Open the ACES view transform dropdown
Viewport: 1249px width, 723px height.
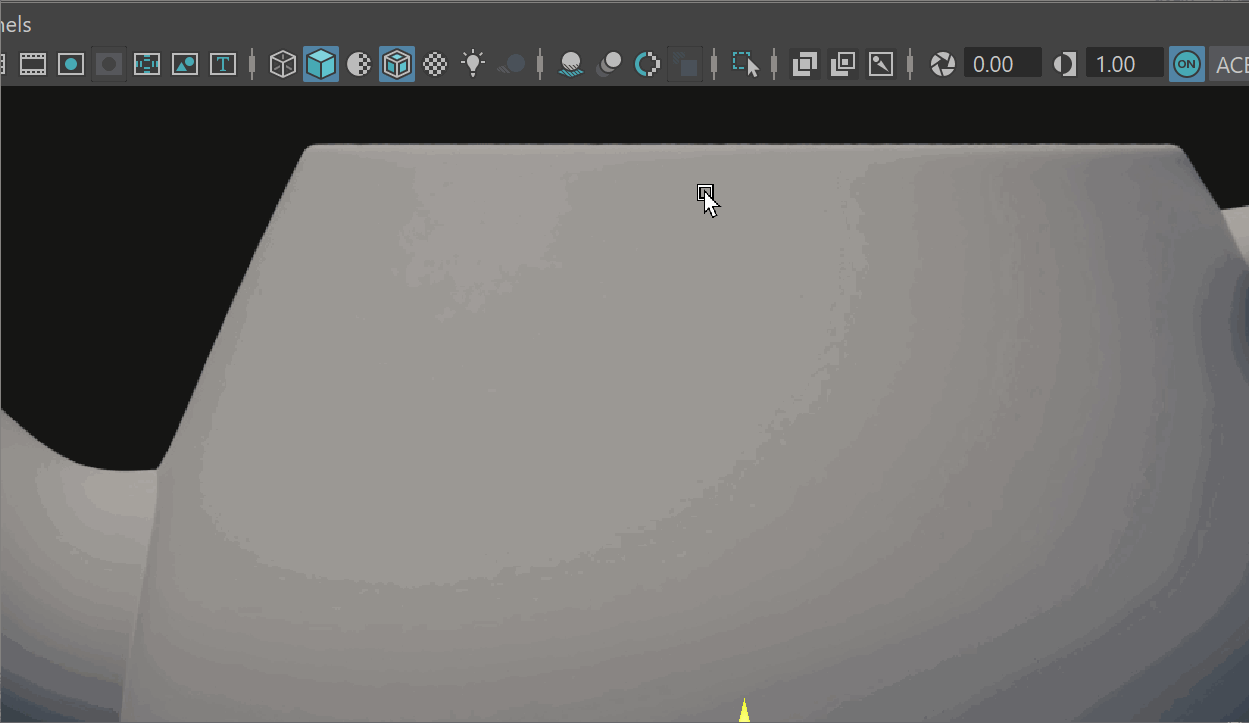click(1230, 64)
